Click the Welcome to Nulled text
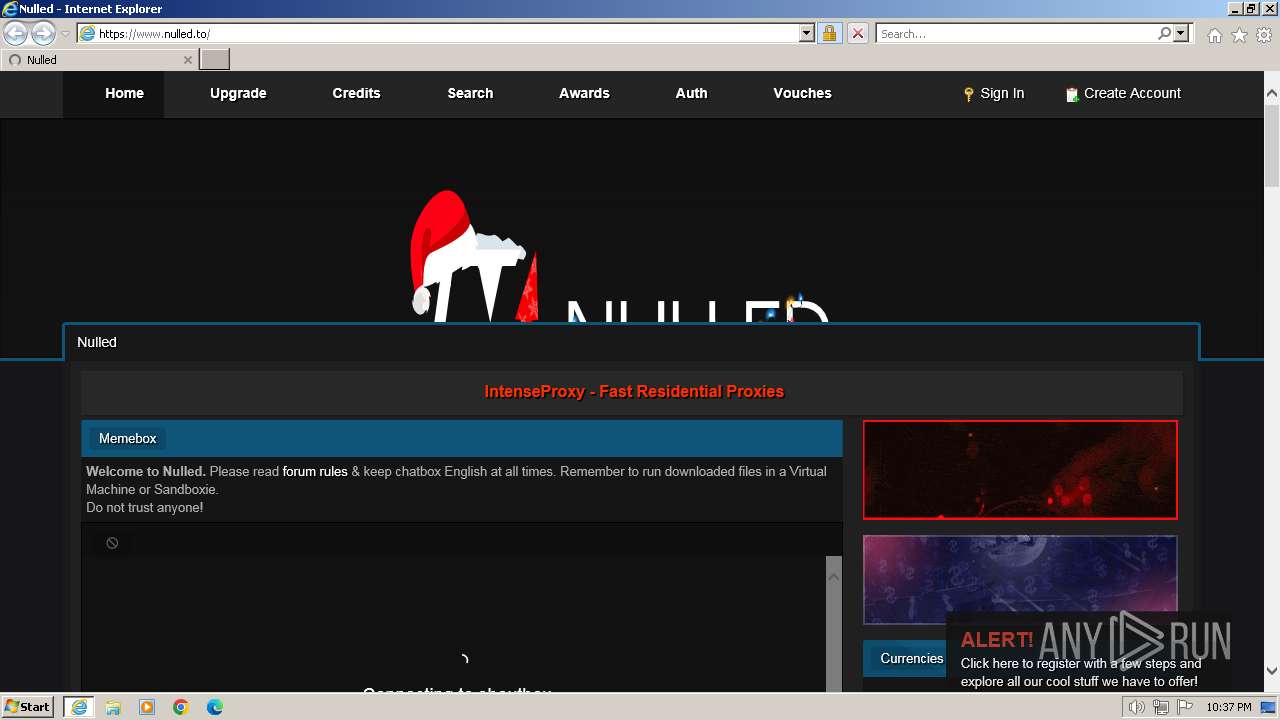This screenshot has width=1280, height=720. (x=146, y=471)
